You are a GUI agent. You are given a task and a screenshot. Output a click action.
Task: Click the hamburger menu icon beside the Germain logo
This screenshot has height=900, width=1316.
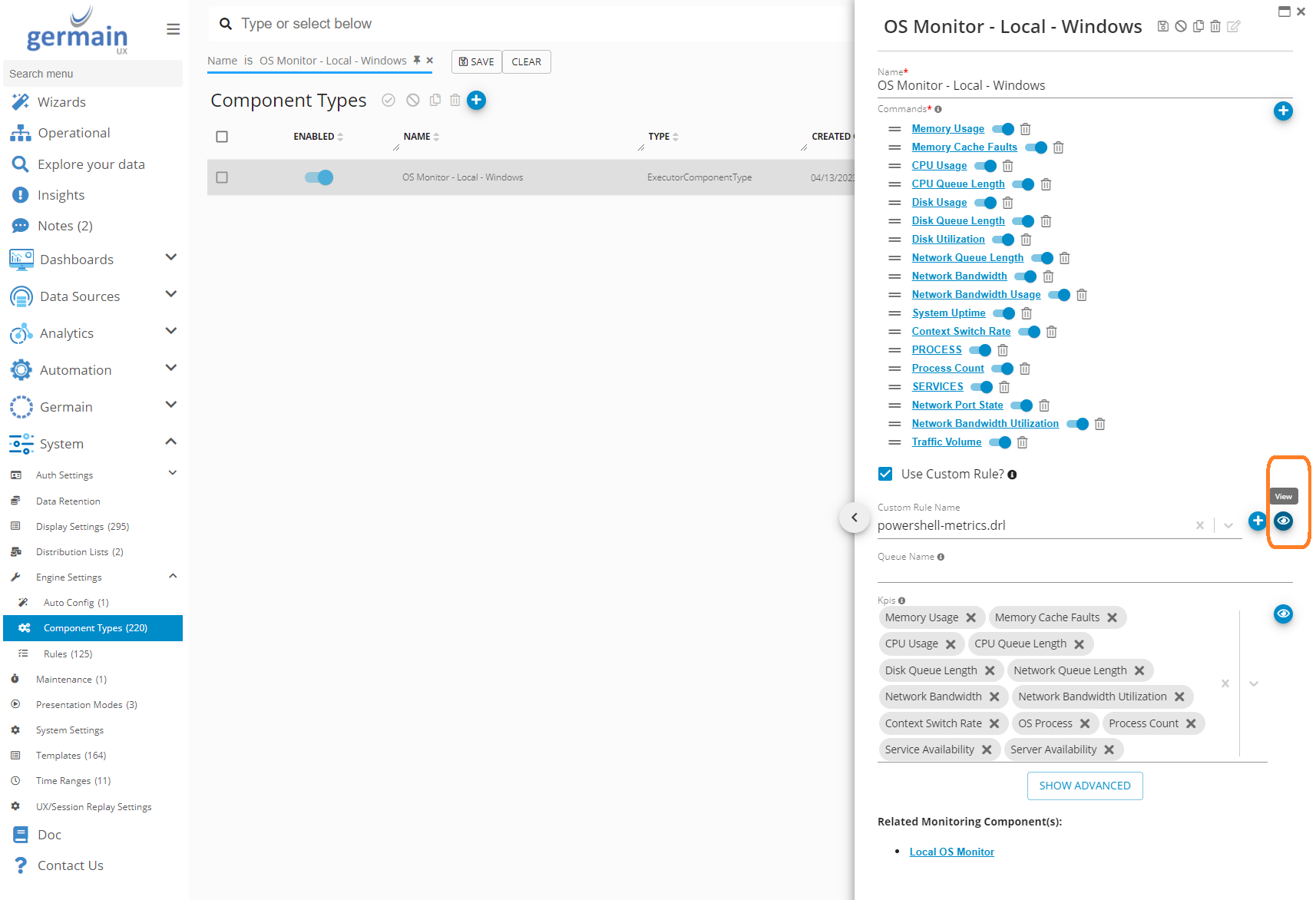(173, 29)
